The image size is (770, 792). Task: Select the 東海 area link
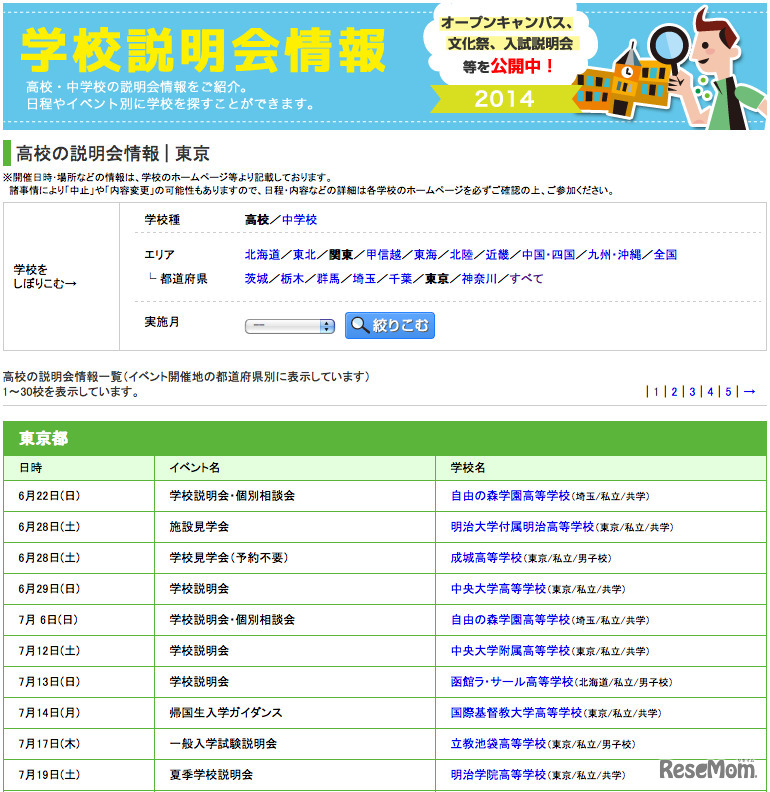(x=425, y=255)
